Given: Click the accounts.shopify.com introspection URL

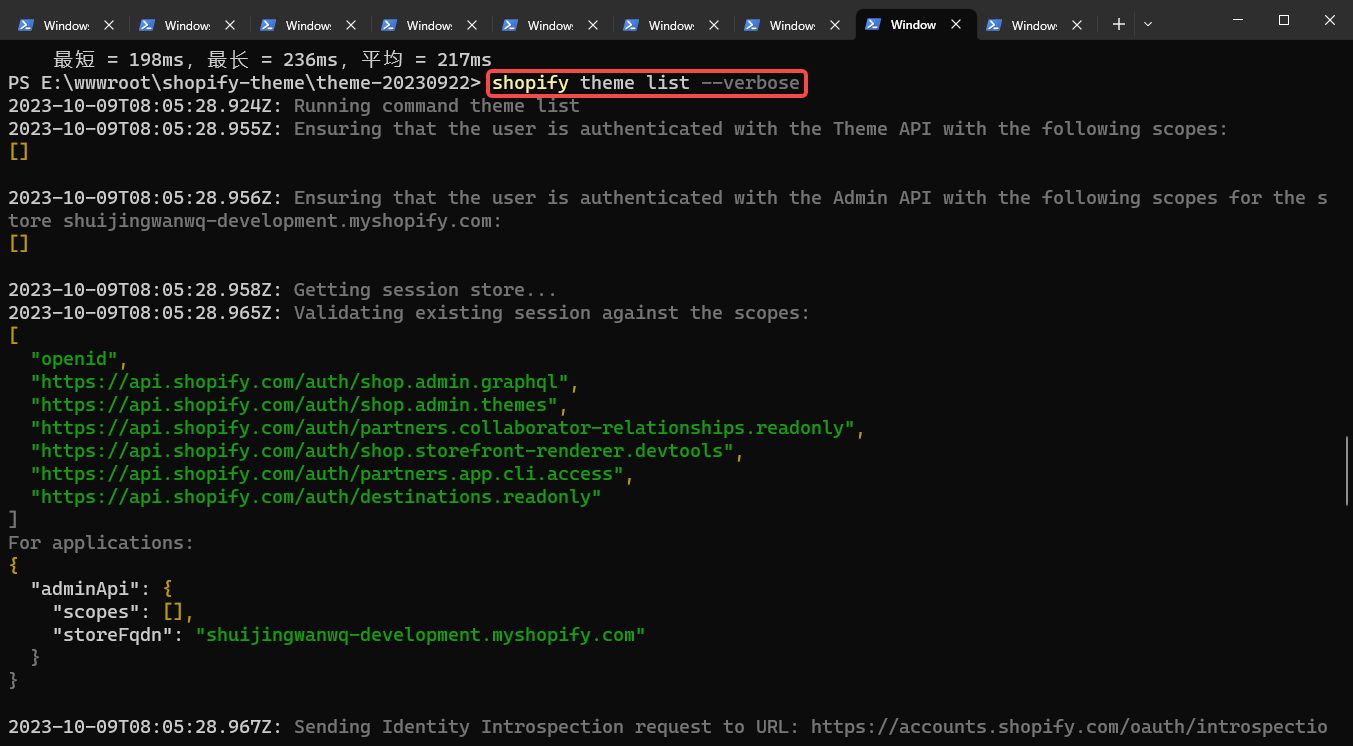Looking at the screenshot, I should (x=1068, y=727).
